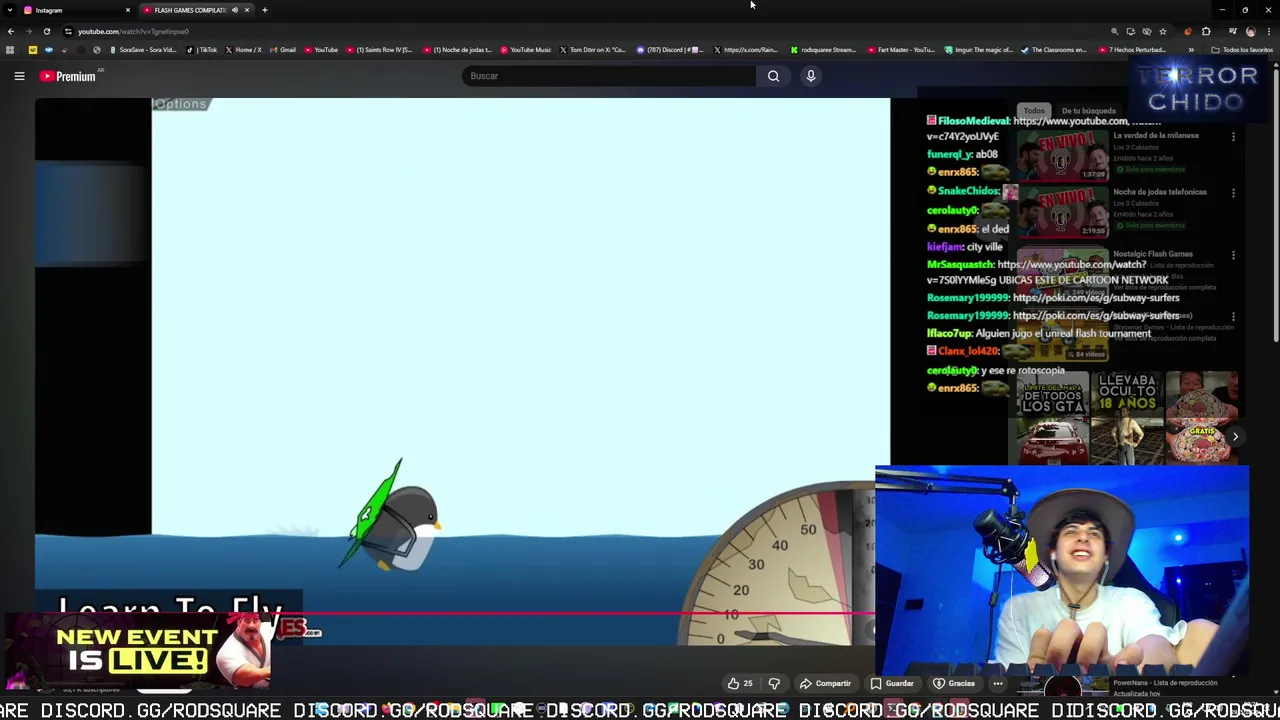The width and height of the screenshot is (1280, 720).
Task: Open the tab search dropdown arrow
Action: pos(9,10)
